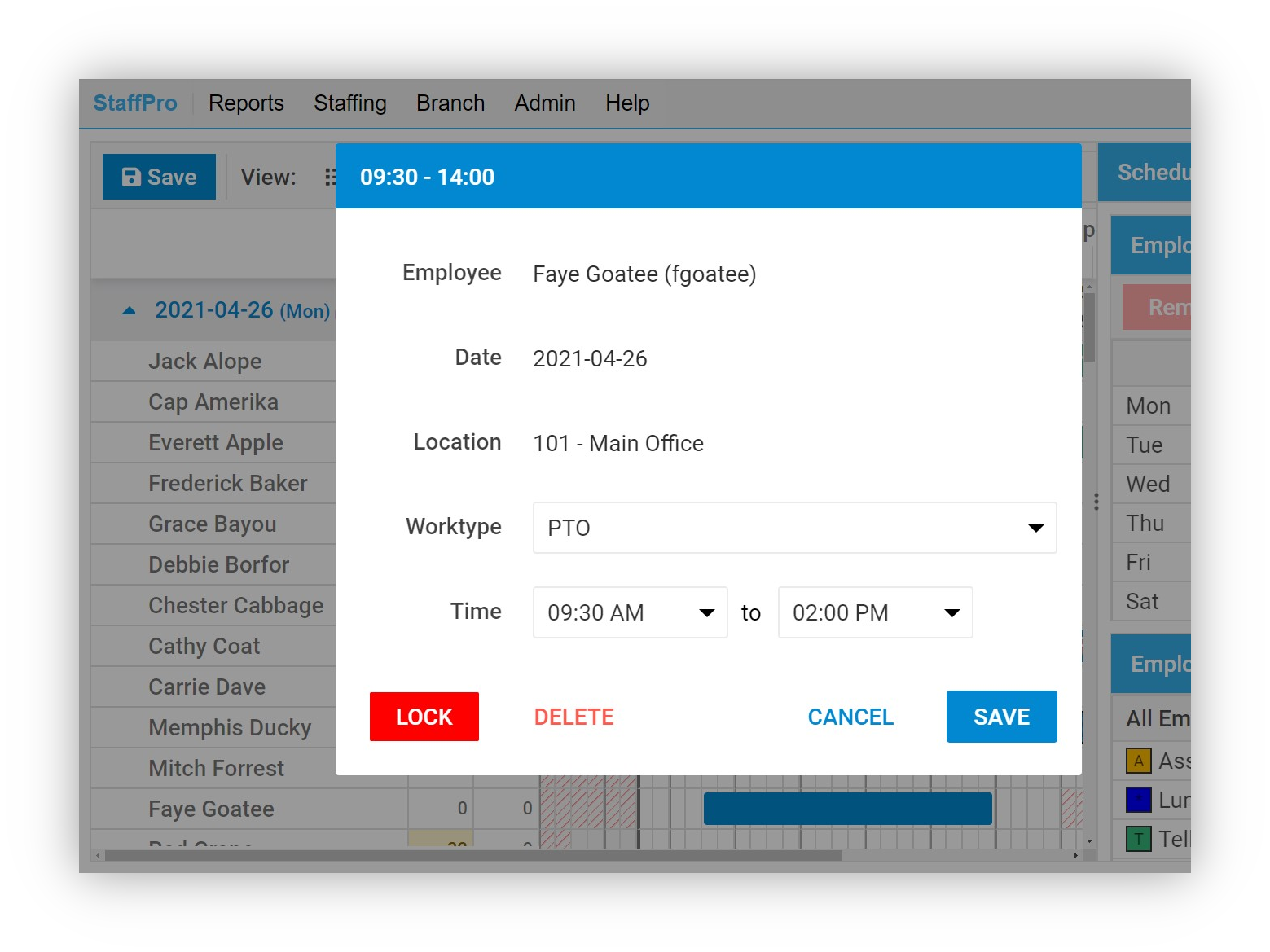The width and height of the screenshot is (1270, 952).
Task: Click the orange A worktype color swatch
Action: [x=1138, y=761]
